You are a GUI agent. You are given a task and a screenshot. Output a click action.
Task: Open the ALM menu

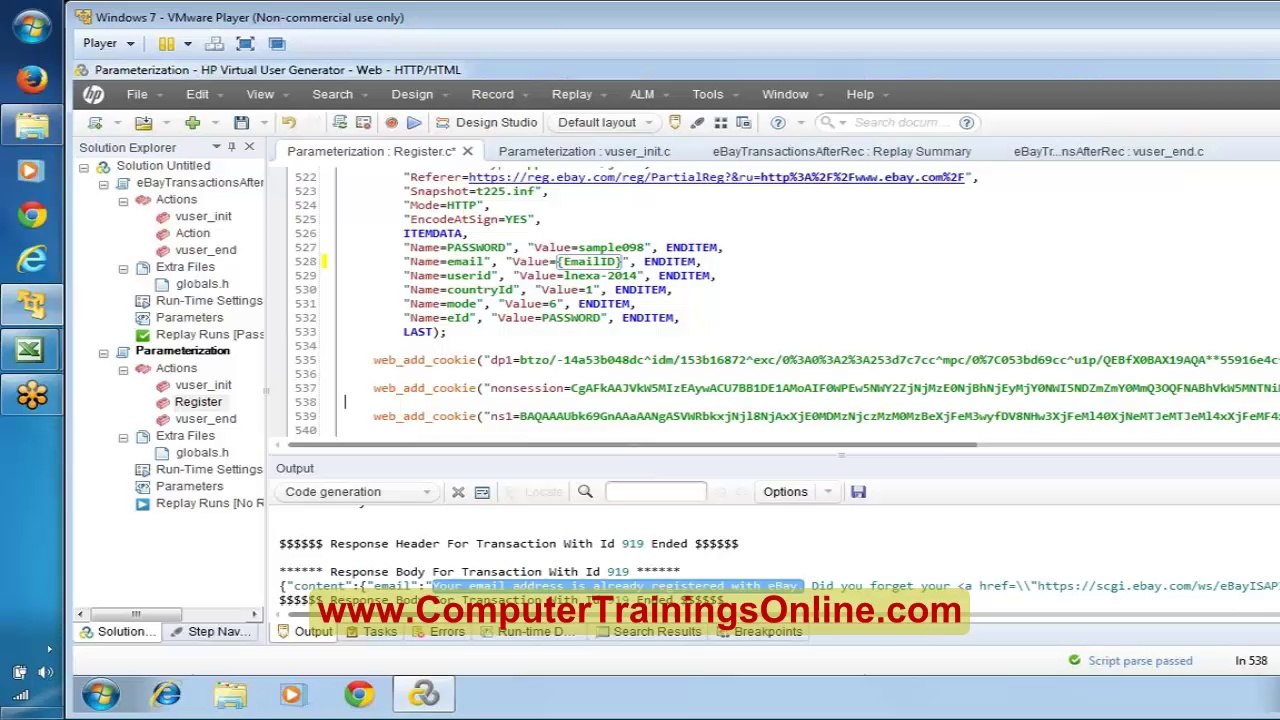click(642, 94)
